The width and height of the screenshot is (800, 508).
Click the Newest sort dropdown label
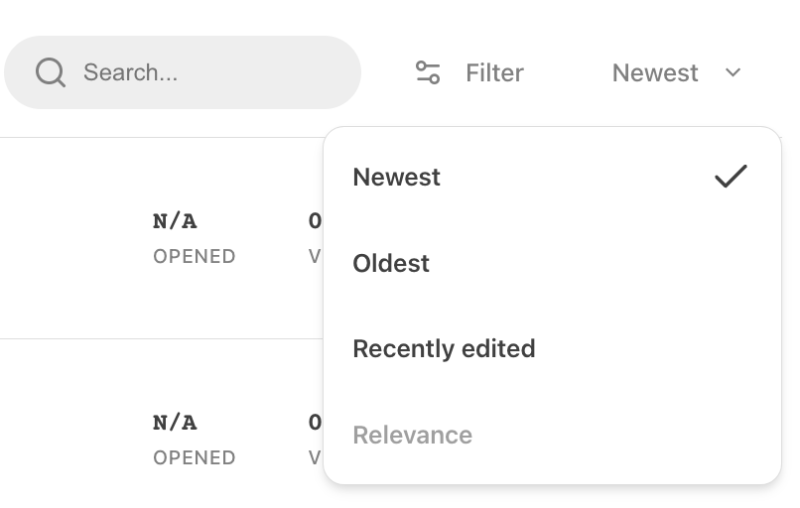click(x=655, y=73)
